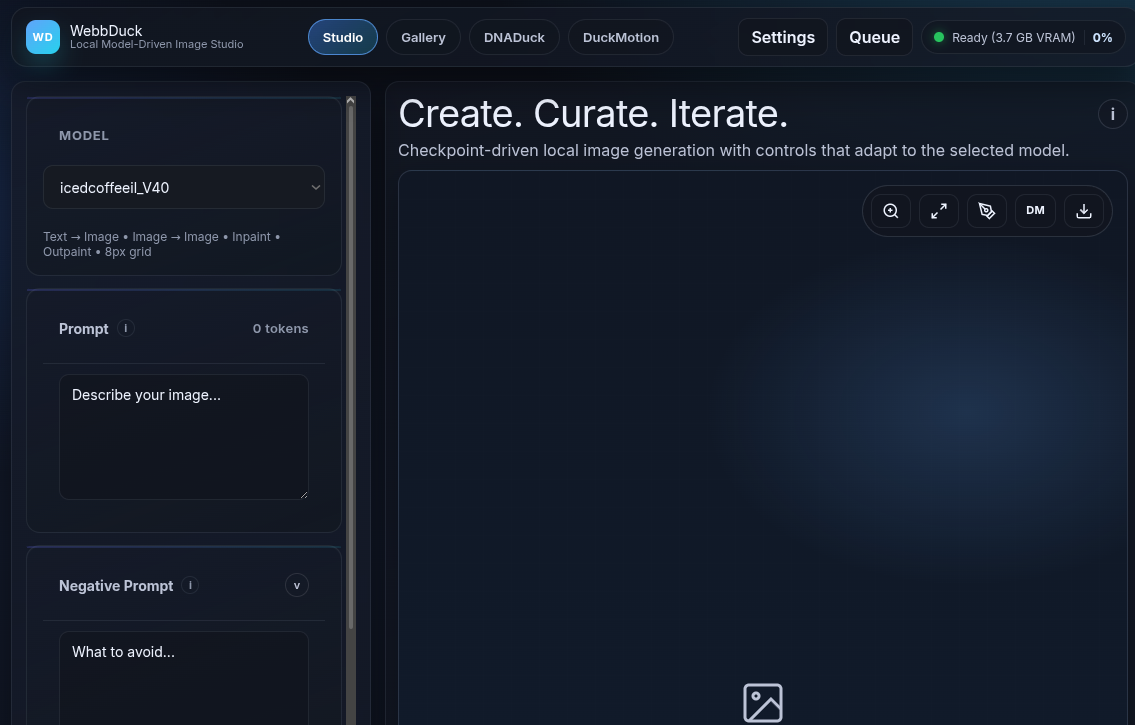Click the left panel vertical scrollbar

point(351,368)
